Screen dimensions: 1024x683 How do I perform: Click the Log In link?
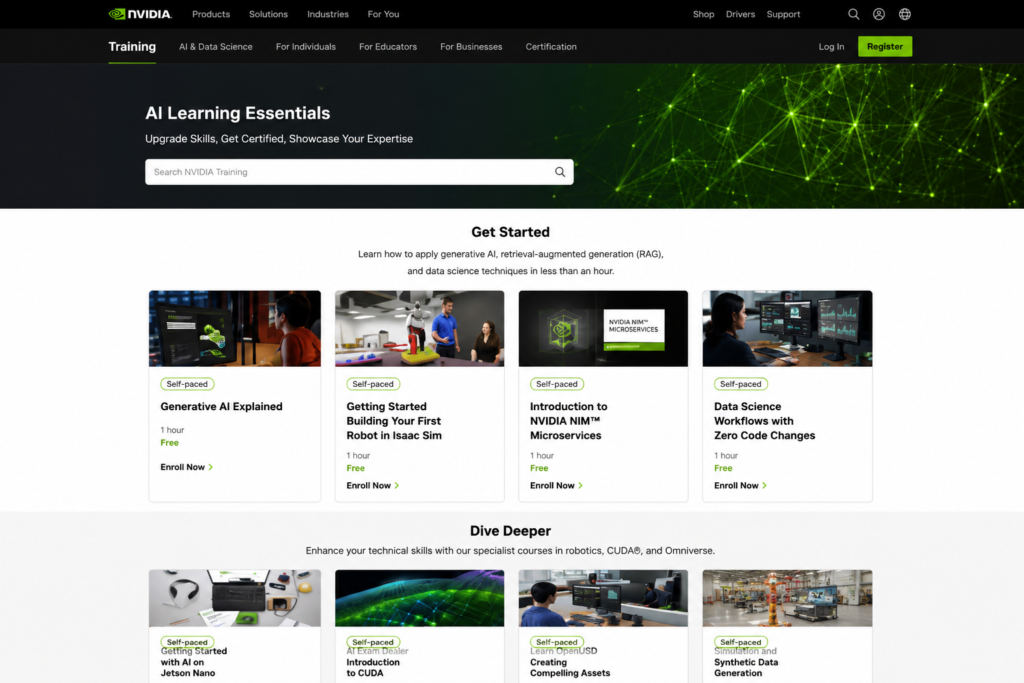tap(831, 46)
